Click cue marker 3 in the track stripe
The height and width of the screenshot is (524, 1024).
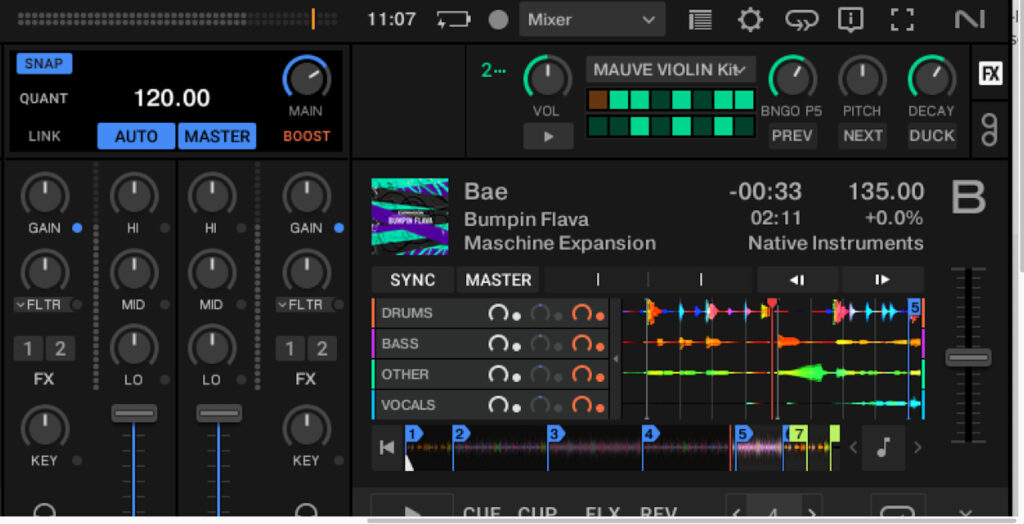point(554,434)
